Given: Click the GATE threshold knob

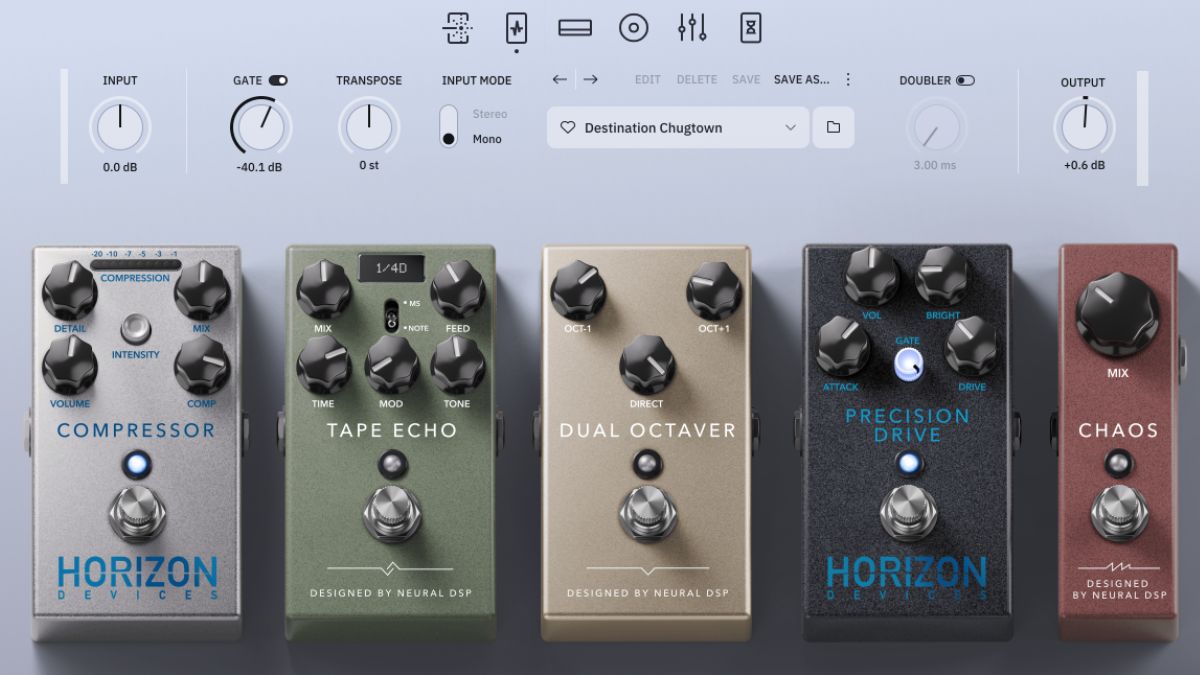Looking at the screenshot, I should [261, 126].
